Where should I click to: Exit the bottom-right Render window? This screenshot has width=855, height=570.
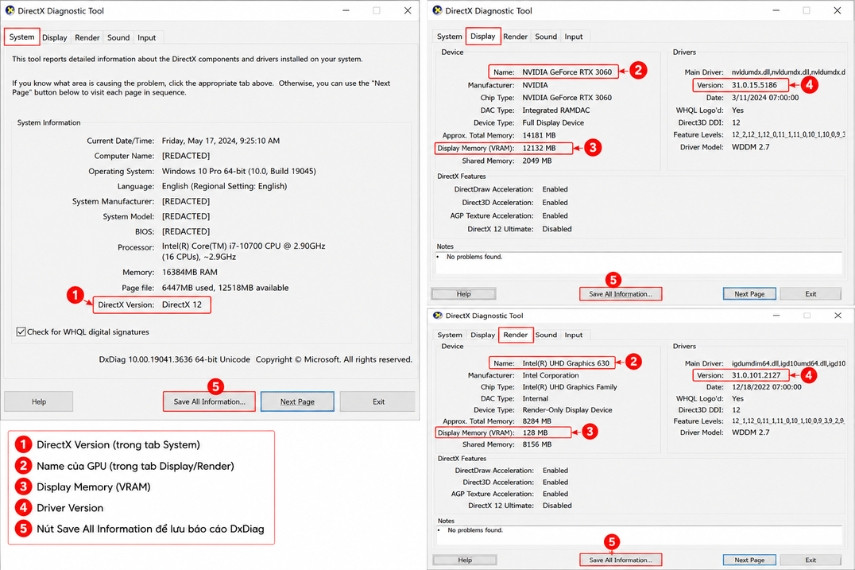pyautogui.click(x=811, y=560)
